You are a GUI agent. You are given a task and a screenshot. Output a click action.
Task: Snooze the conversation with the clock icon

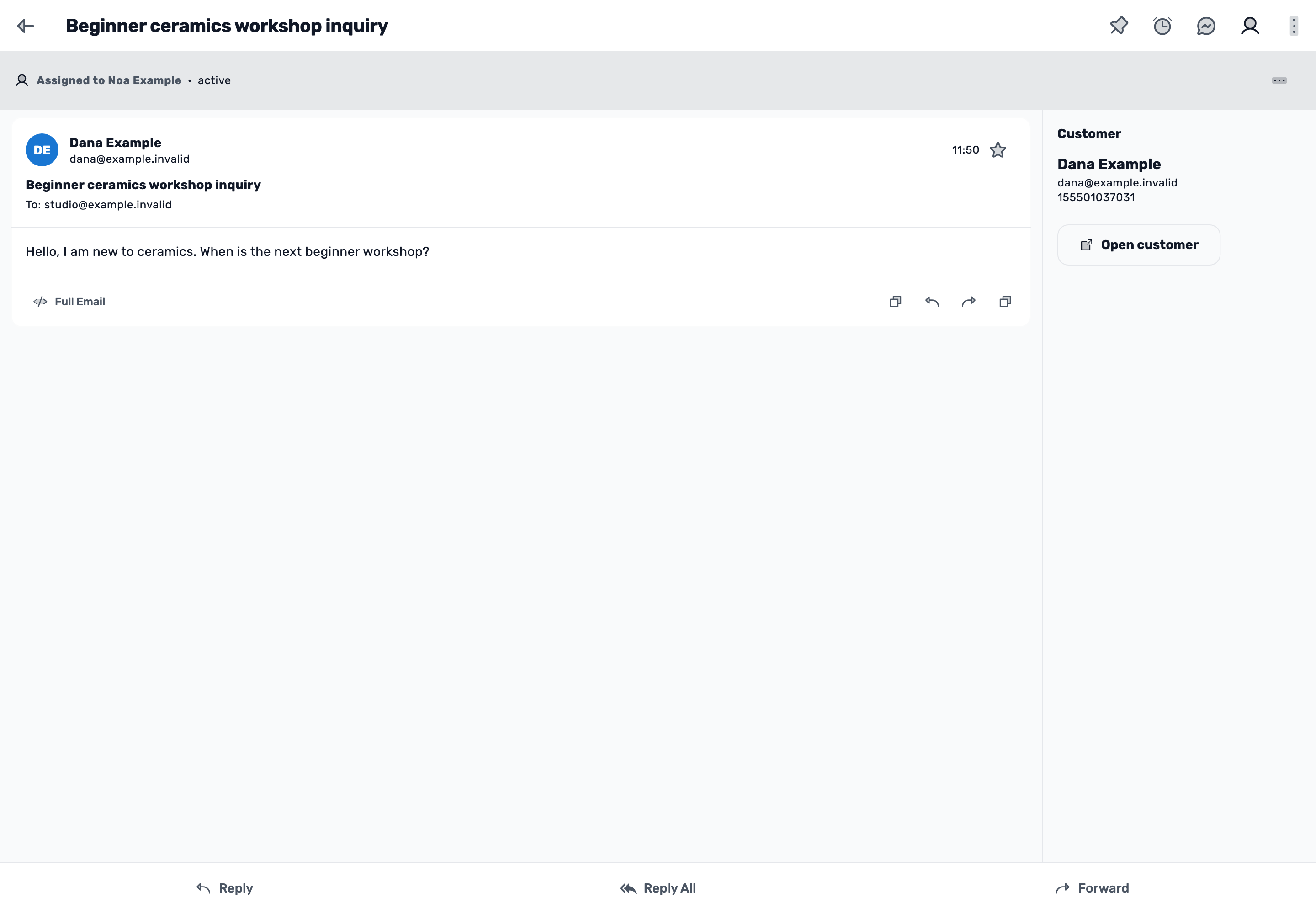click(x=1162, y=26)
